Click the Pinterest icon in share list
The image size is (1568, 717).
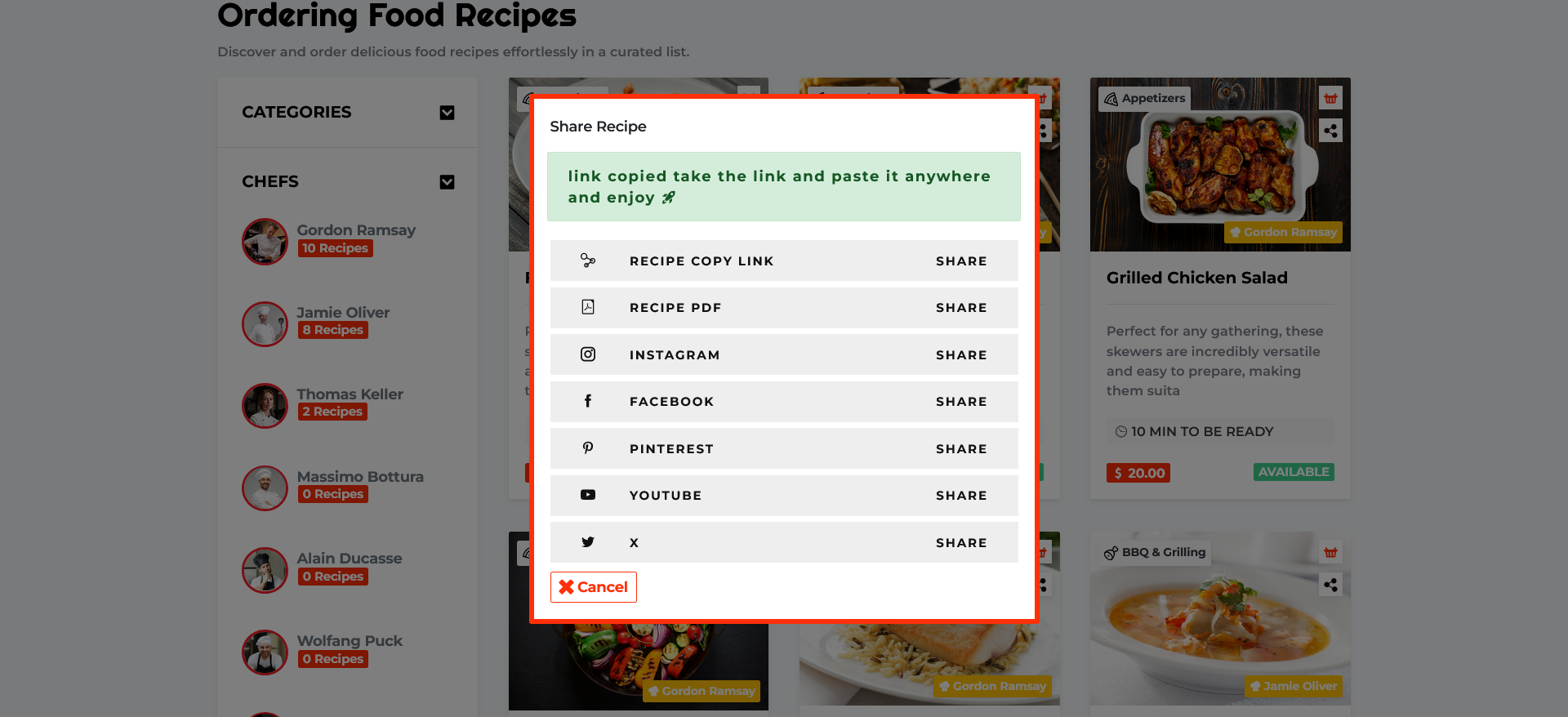pos(588,448)
